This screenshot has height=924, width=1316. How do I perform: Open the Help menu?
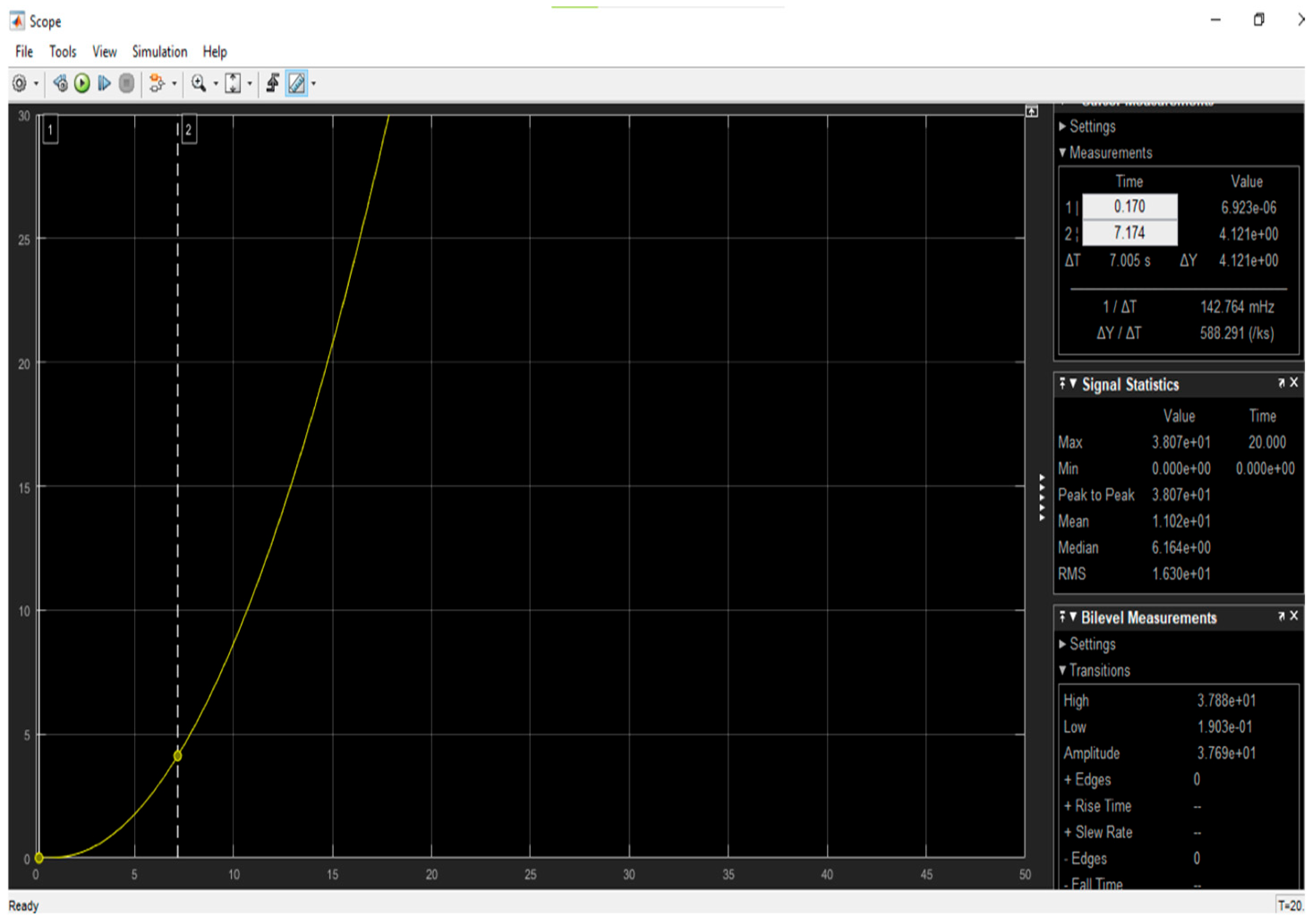215,51
